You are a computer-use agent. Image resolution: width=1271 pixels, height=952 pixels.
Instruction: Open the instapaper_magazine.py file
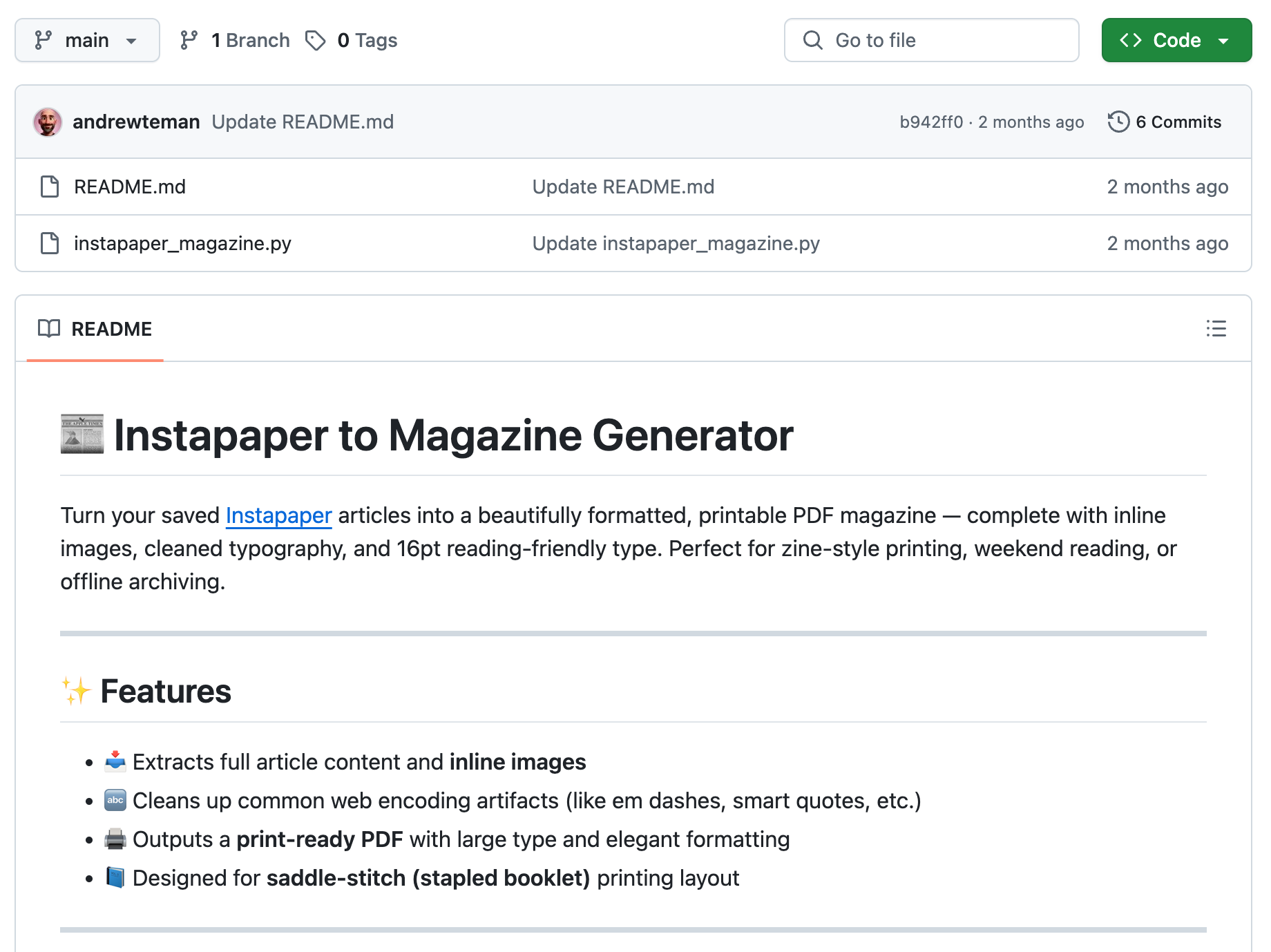[182, 243]
